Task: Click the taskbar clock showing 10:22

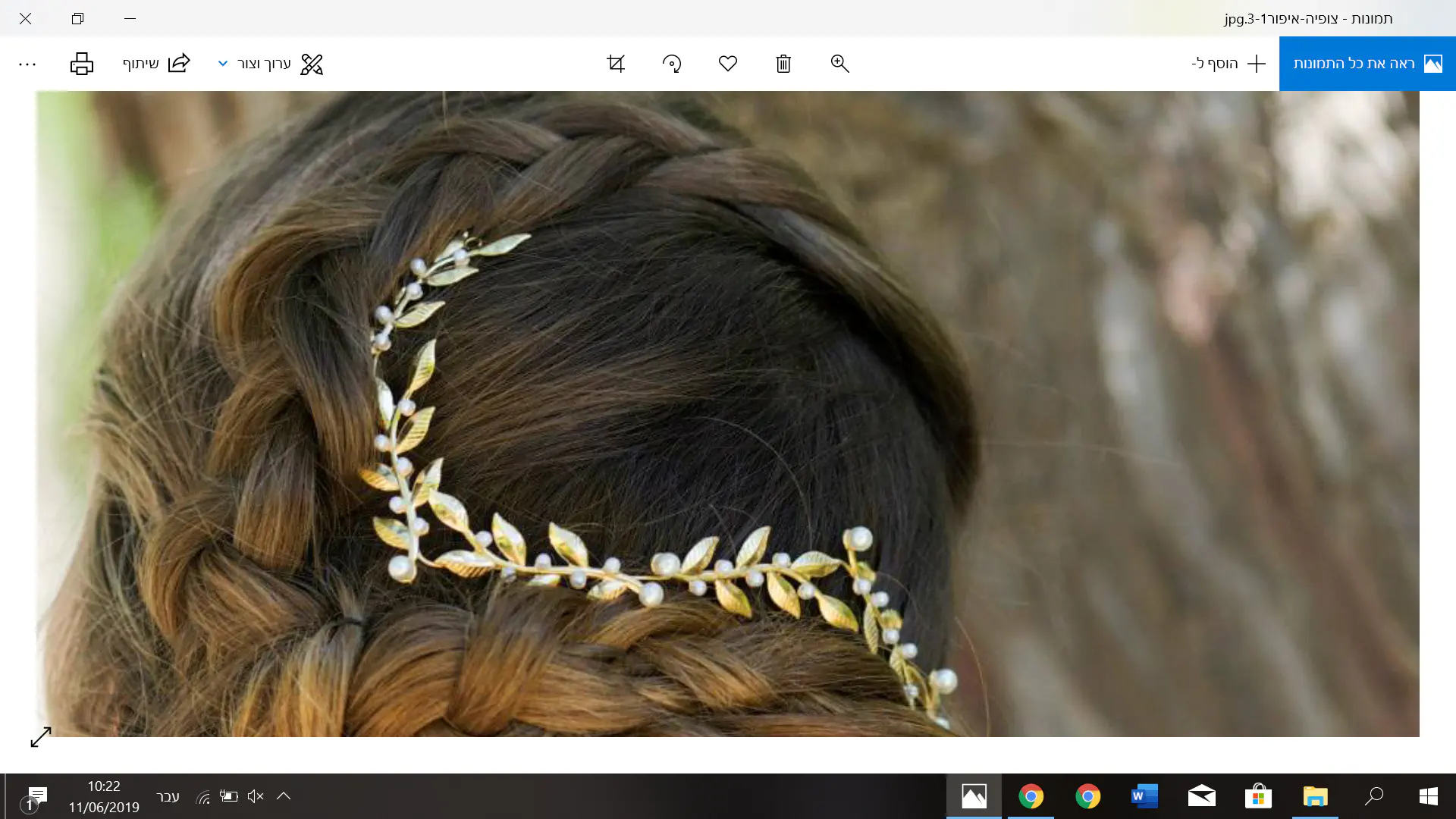Action: coord(104,796)
